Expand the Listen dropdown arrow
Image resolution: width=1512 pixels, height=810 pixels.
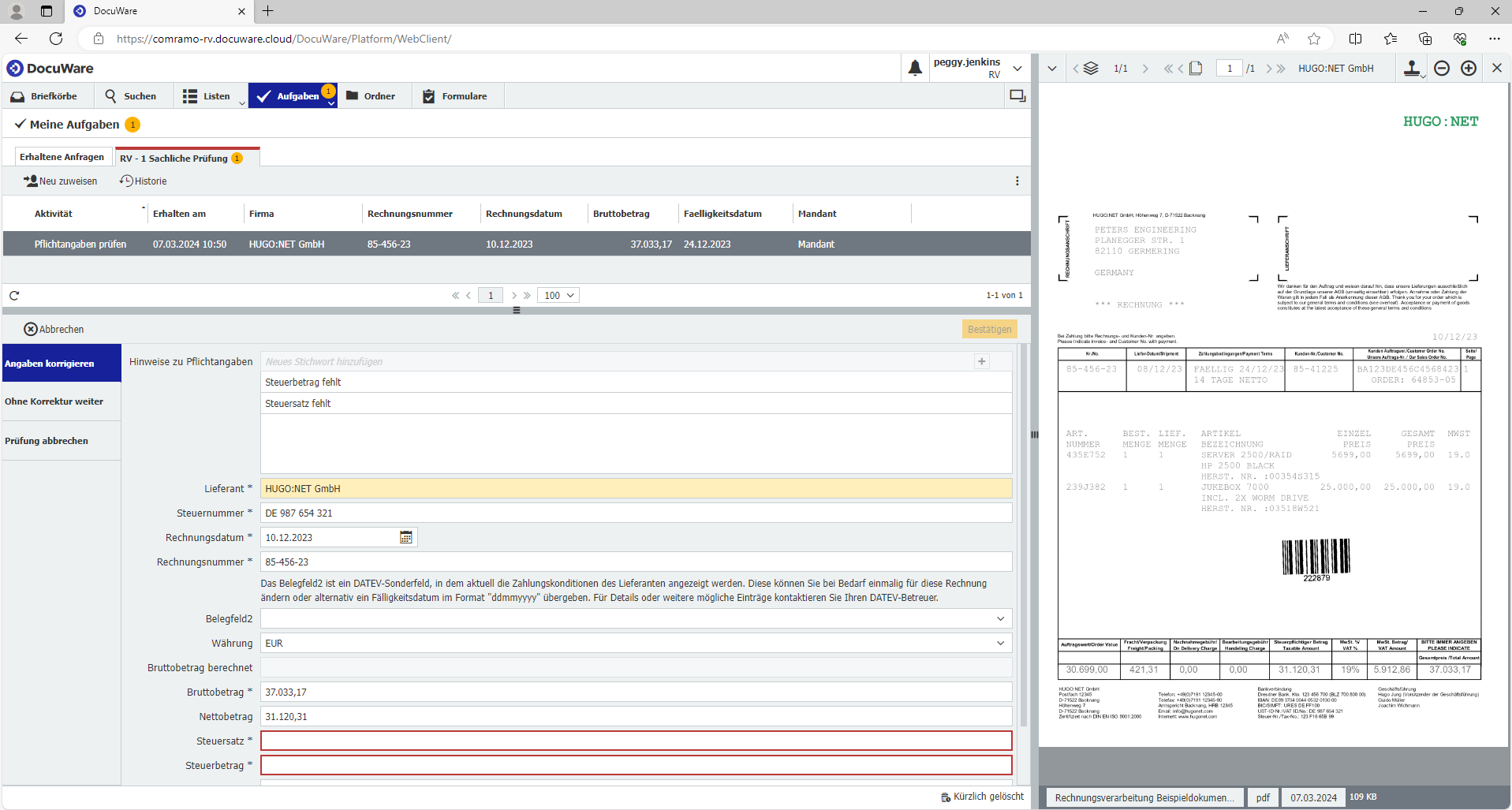coord(242,103)
